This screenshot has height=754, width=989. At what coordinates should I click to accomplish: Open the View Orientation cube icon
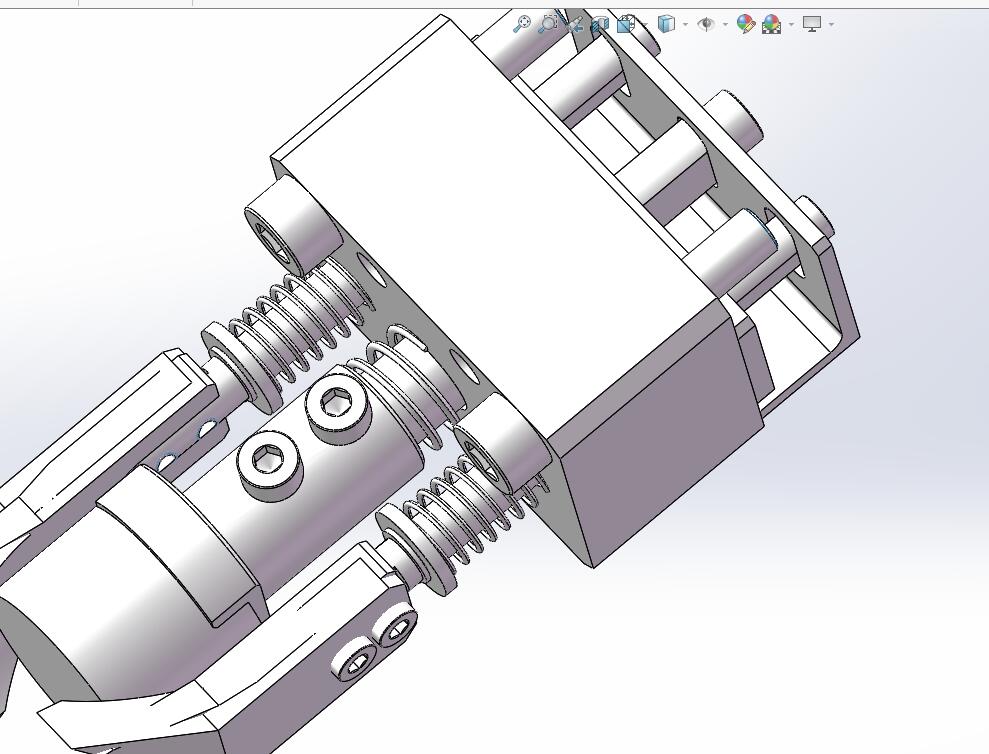(x=626, y=24)
